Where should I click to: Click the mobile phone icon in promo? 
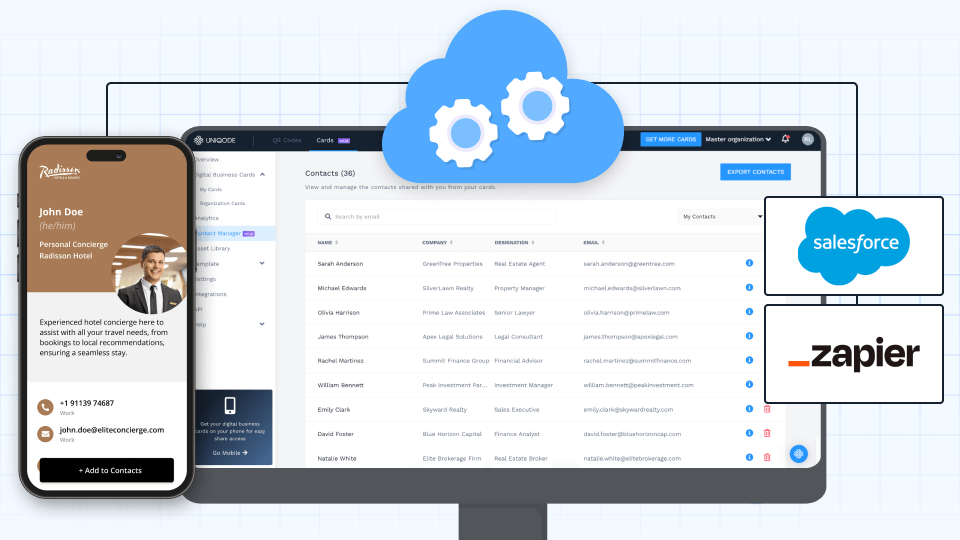(x=230, y=405)
